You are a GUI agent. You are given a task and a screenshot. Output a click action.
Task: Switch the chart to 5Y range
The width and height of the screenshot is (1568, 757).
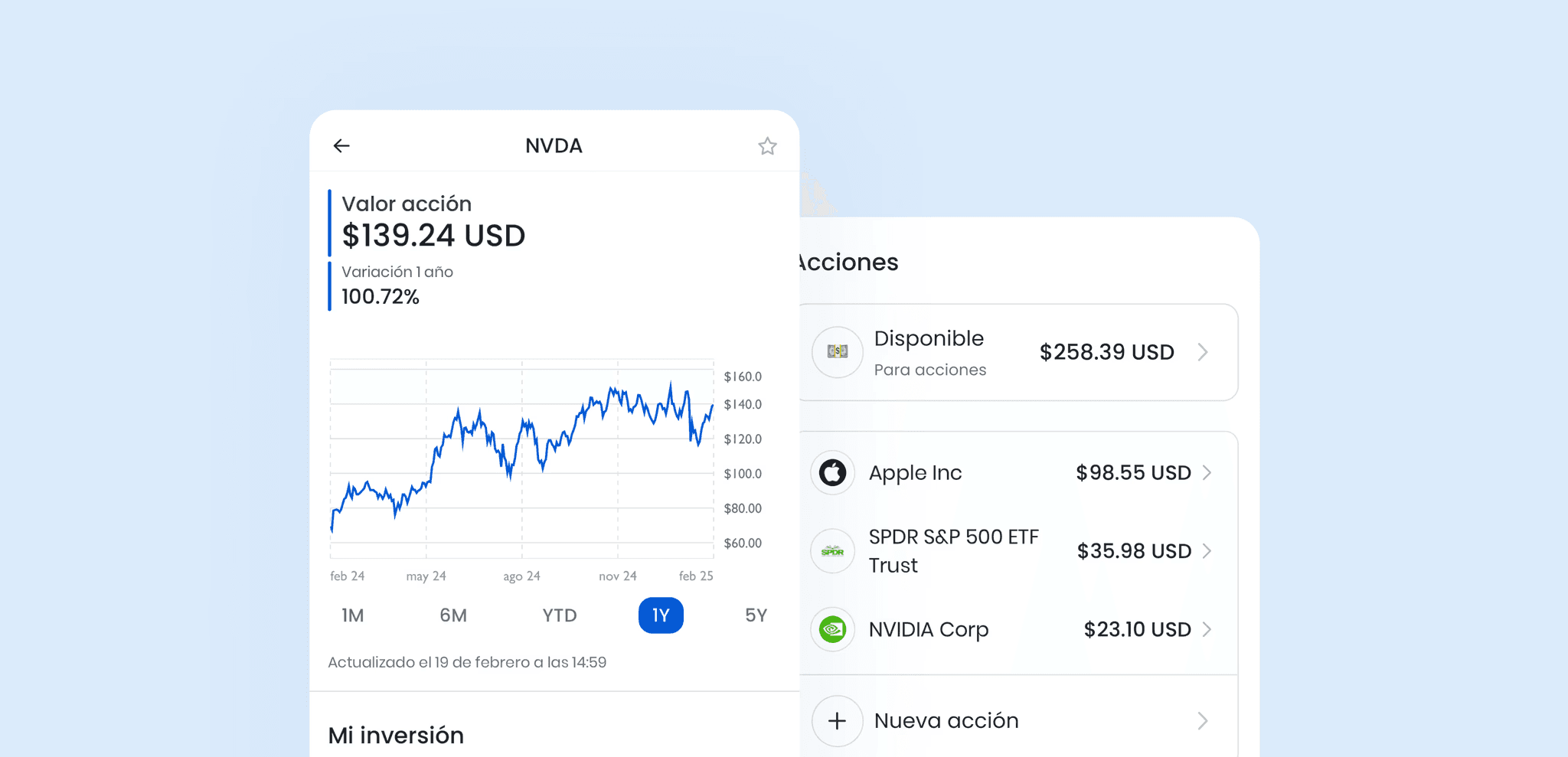(x=756, y=615)
